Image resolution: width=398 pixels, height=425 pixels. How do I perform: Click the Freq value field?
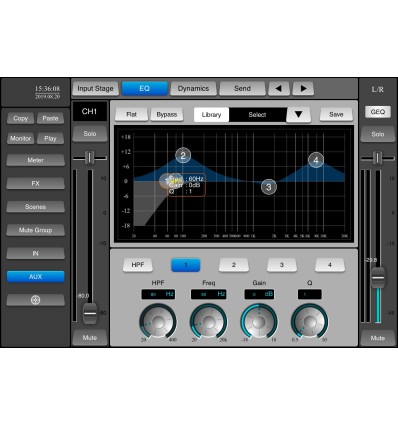pyautogui.click(x=209, y=294)
